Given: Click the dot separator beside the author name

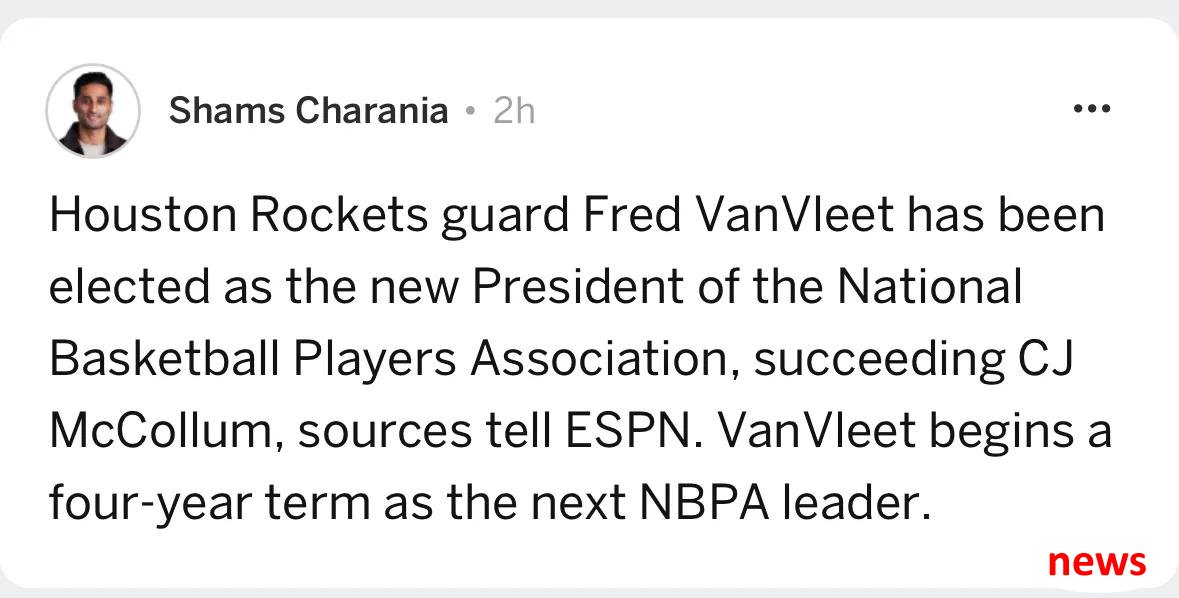Looking at the screenshot, I should 471,112.
